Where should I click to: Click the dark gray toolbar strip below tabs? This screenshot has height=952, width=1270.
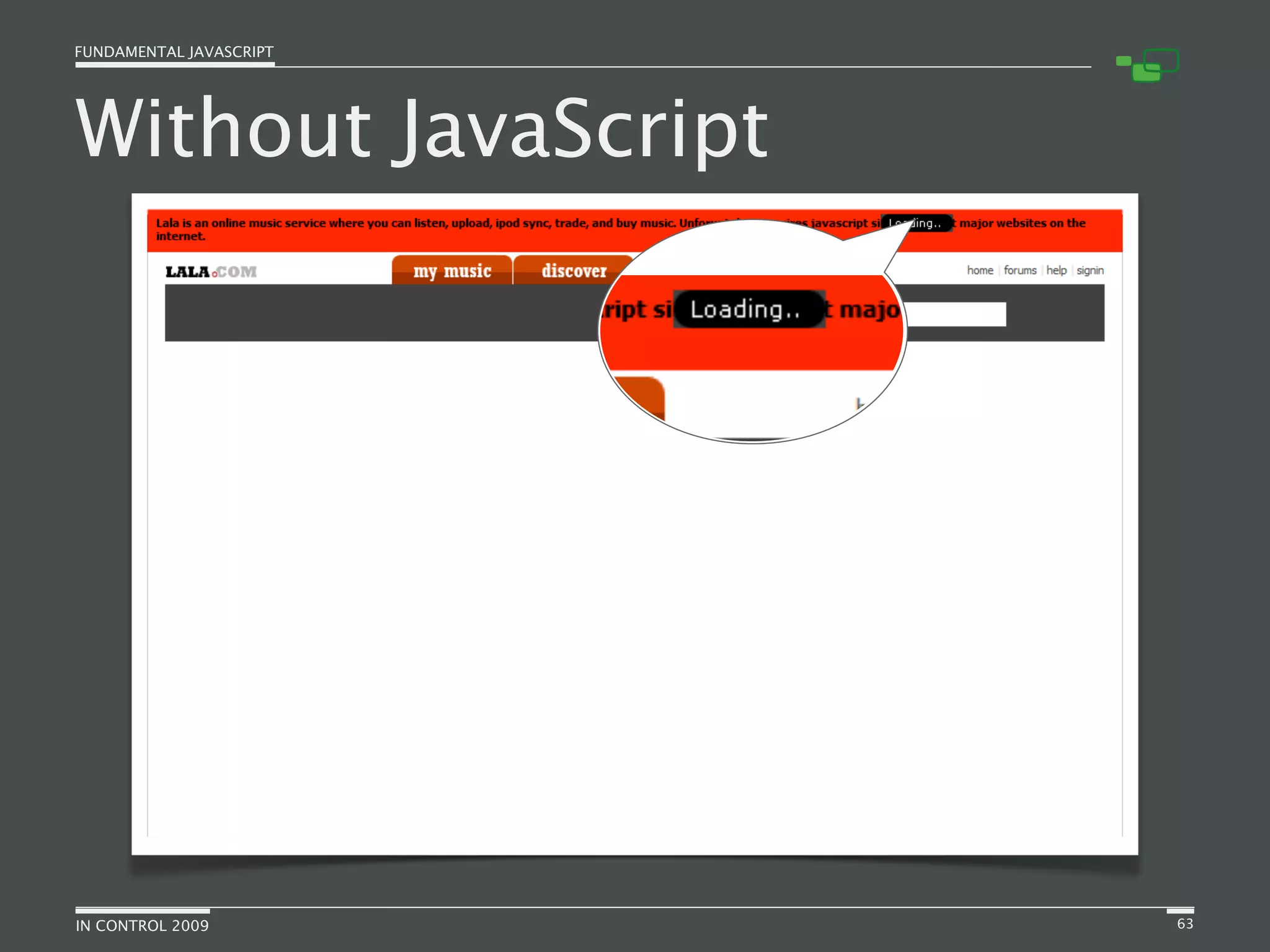372,313
